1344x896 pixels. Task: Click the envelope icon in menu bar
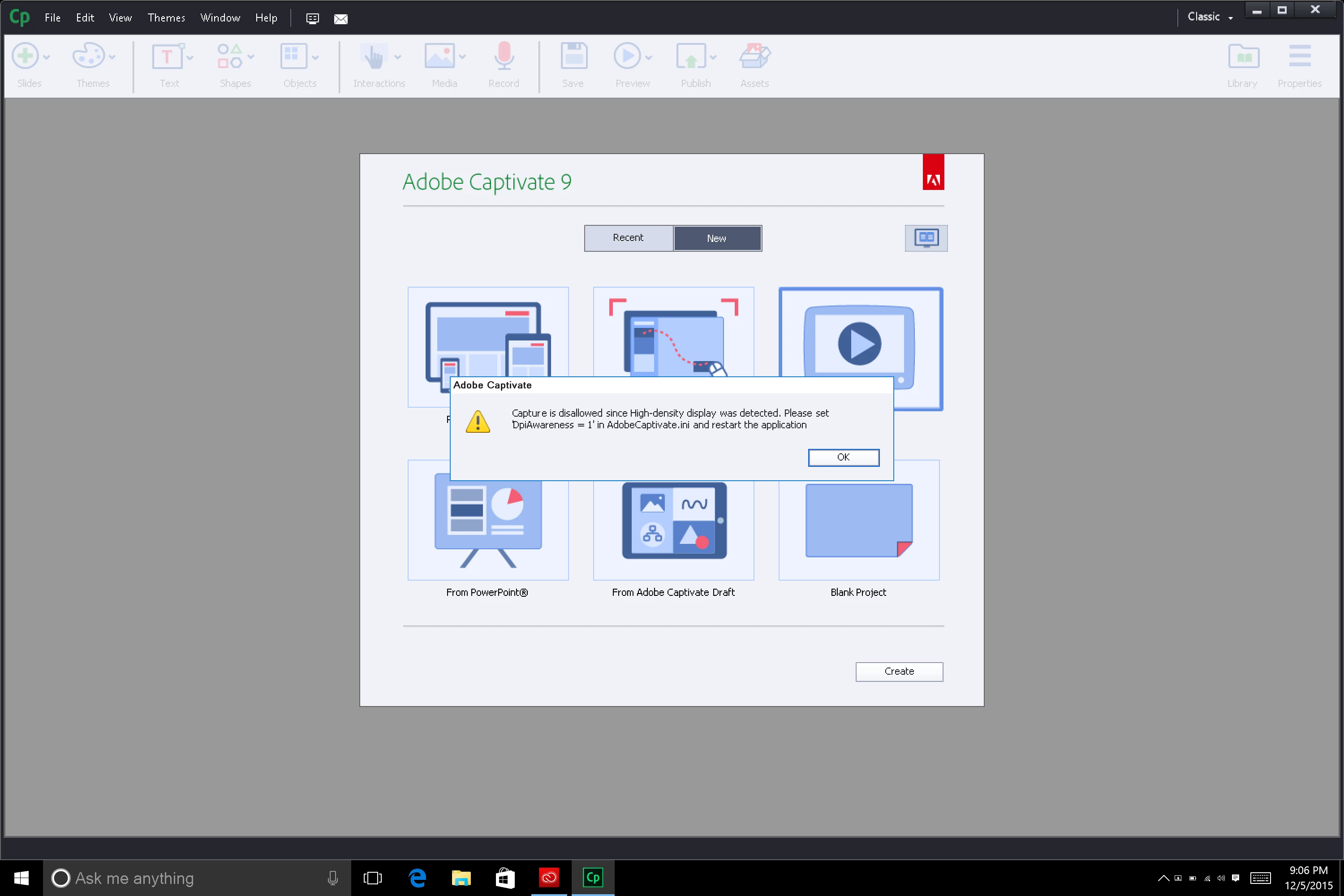(x=340, y=18)
